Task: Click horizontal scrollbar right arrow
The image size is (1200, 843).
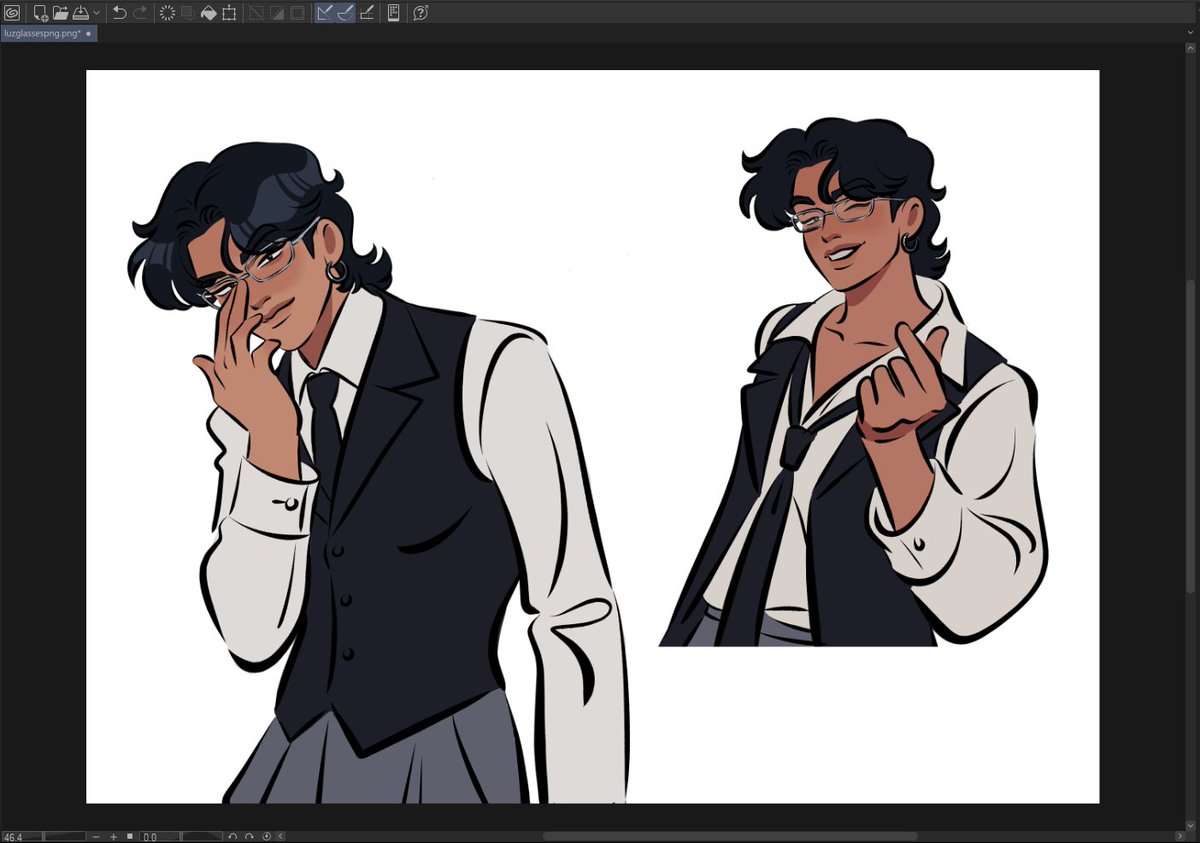Action: pyautogui.click(x=1178, y=836)
